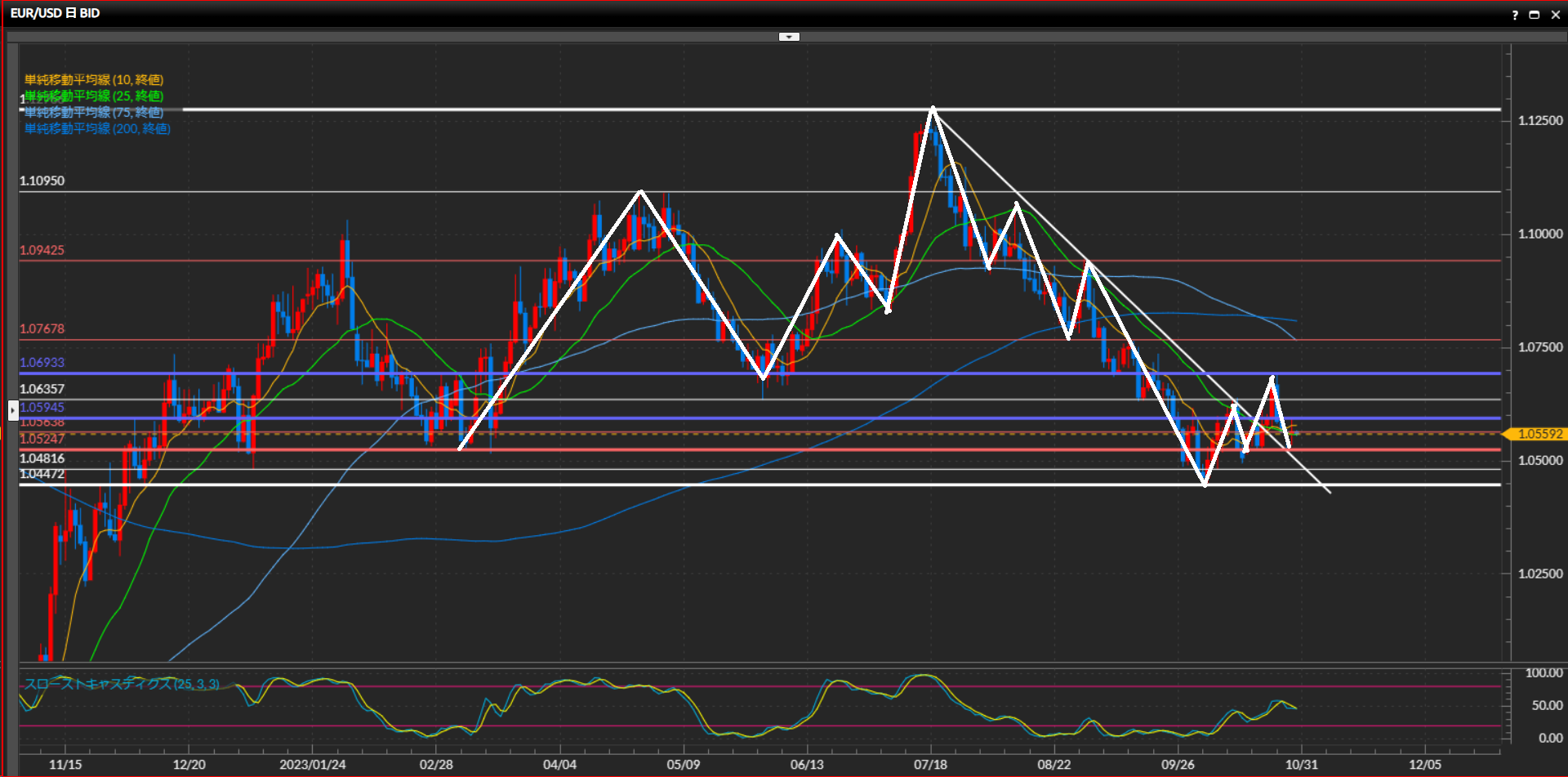Click the EUR/USD BID window title

pyautogui.click(x=55, y=13)
